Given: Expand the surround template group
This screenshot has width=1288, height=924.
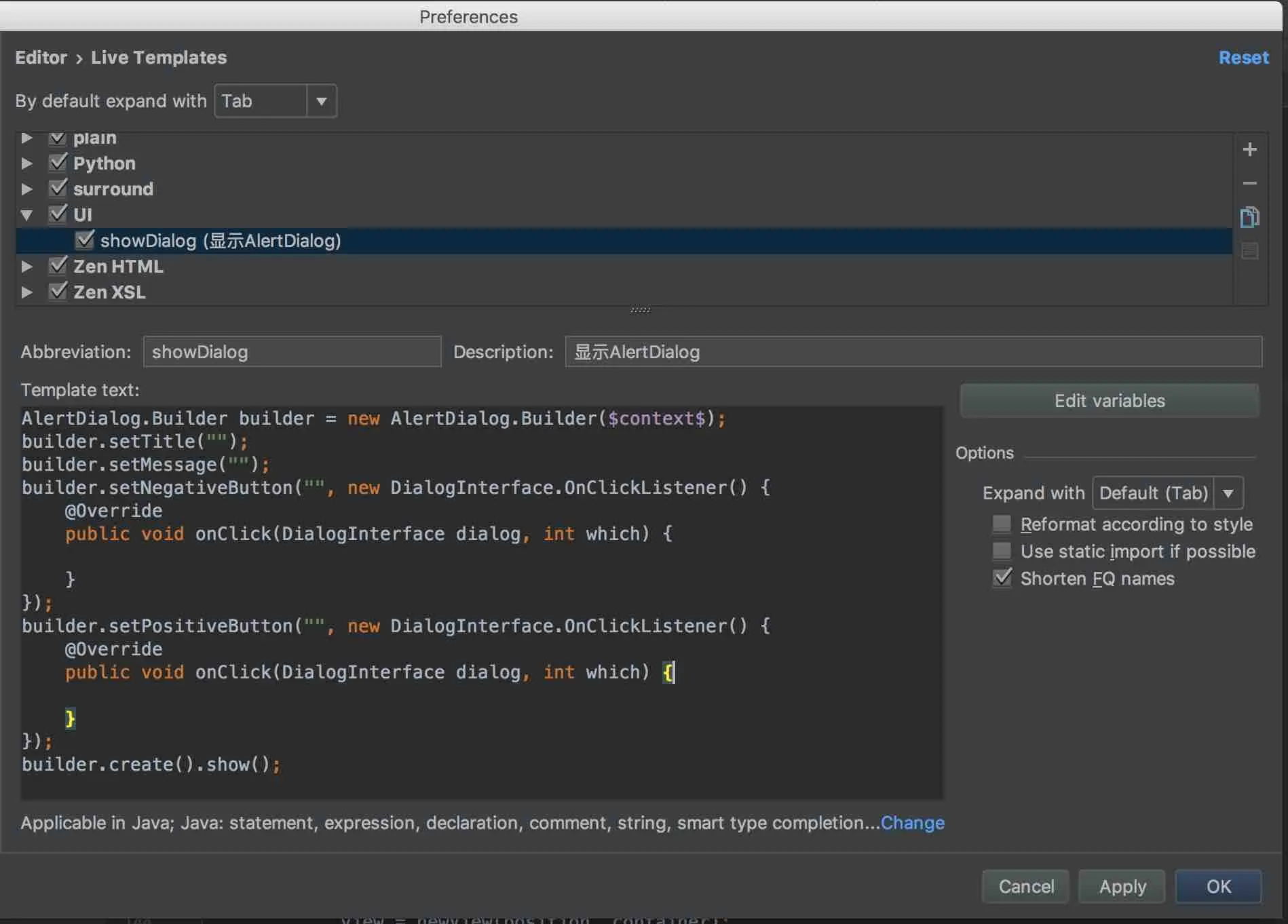Looking at the screenshot, I should tap(27, 189).
